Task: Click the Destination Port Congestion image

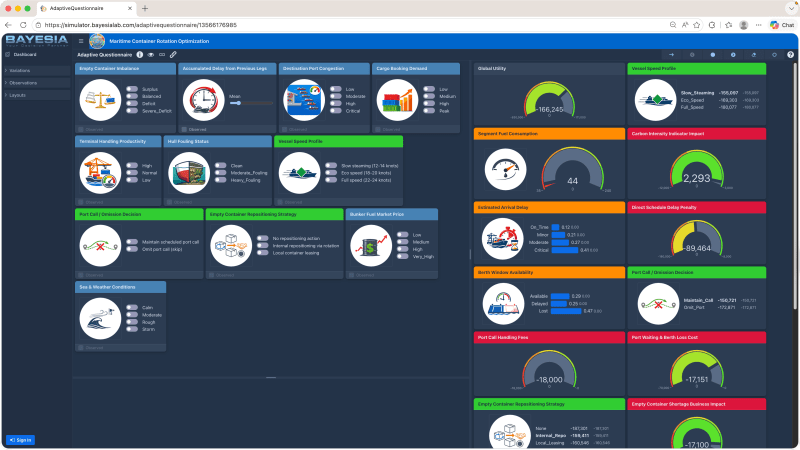Action: [x=304, y=99]
